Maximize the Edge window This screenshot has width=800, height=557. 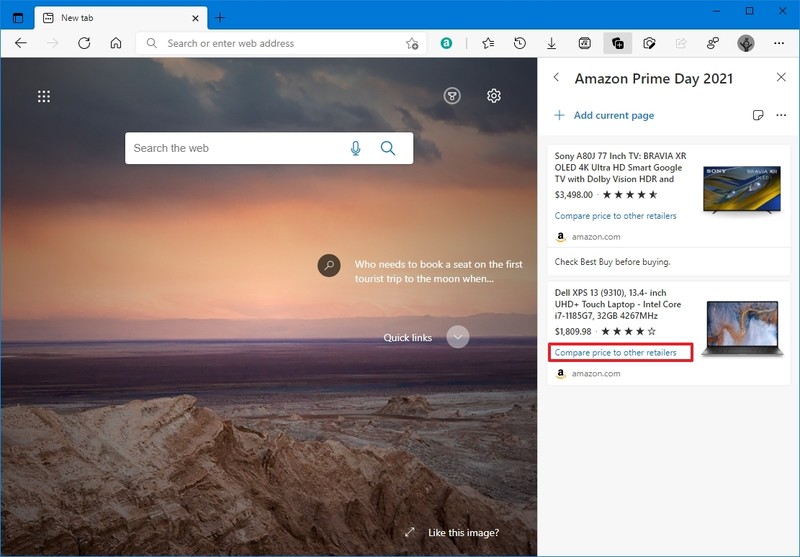point(749,11)
